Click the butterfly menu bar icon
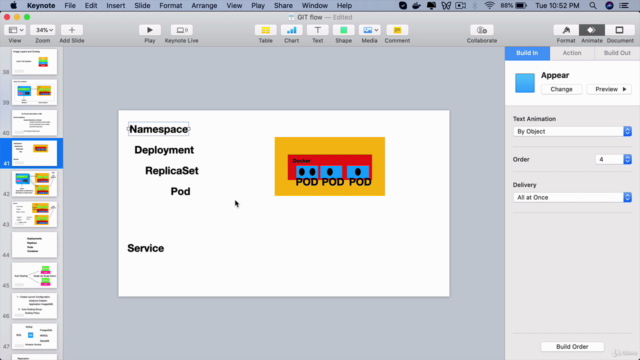This screenshot has height=360, width=640. pos(446,6)
